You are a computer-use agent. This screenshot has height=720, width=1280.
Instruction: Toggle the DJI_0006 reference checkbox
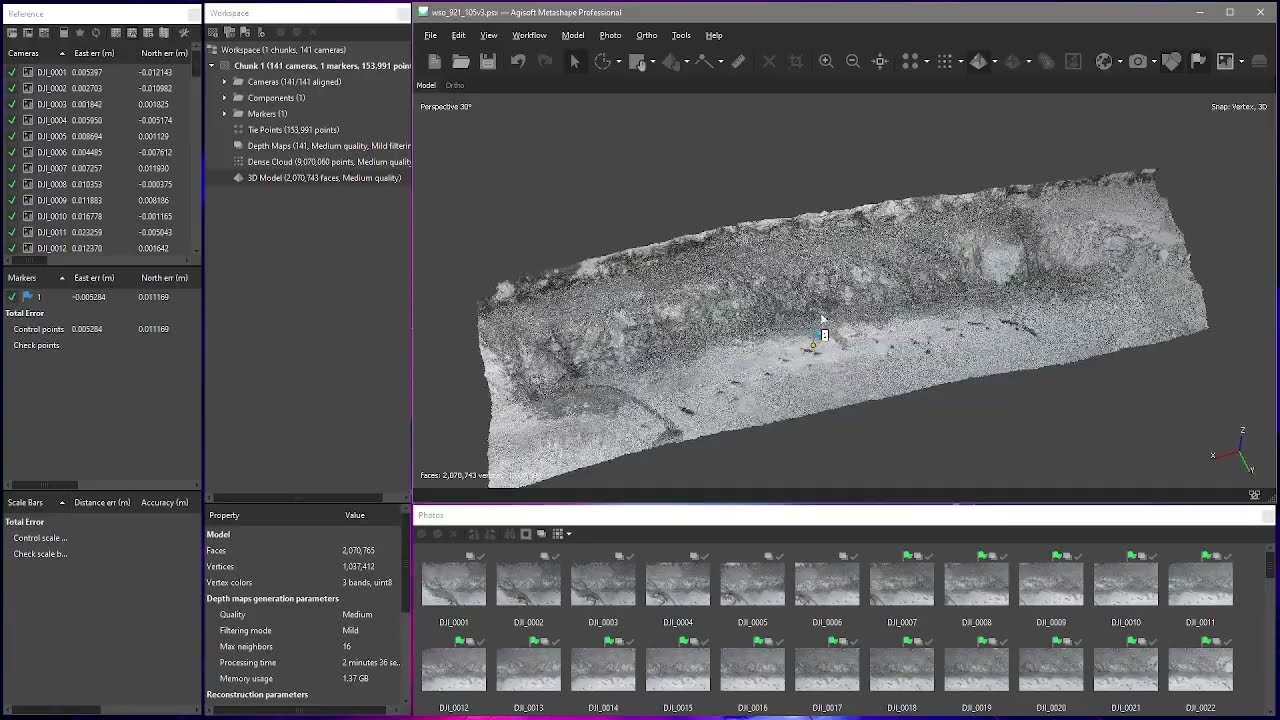click(x=12, y=153)
